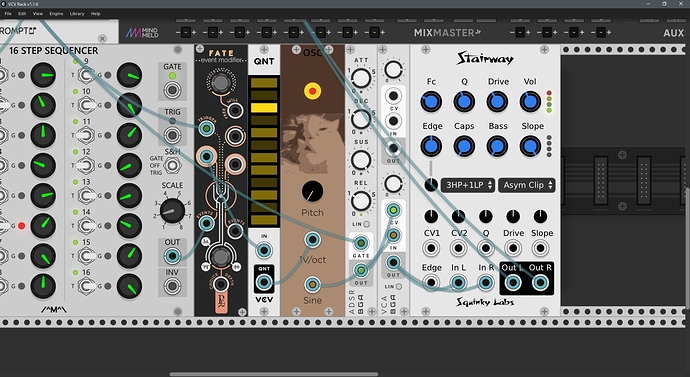Click the Stairway CV1 input jack
690x377 pixels.
pos(431,249)
